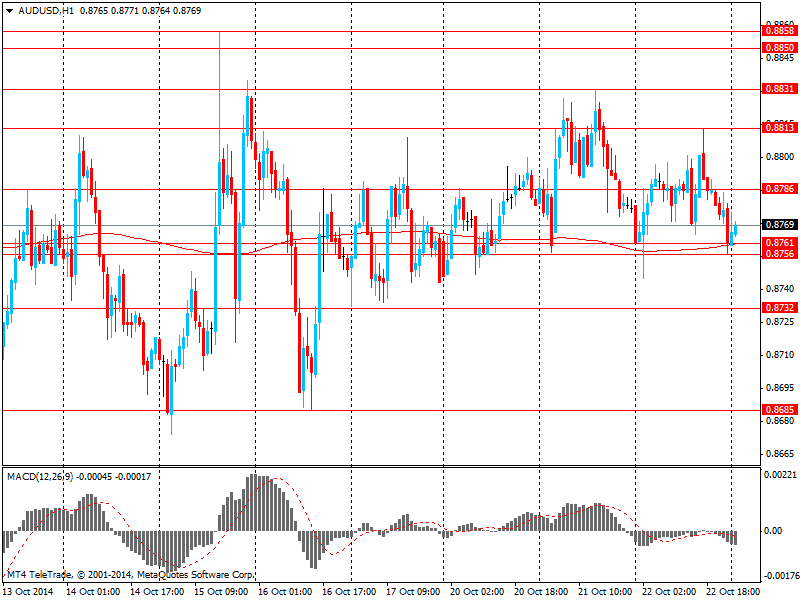Click the 20 Oct 18:00 time label

point(543,591)
